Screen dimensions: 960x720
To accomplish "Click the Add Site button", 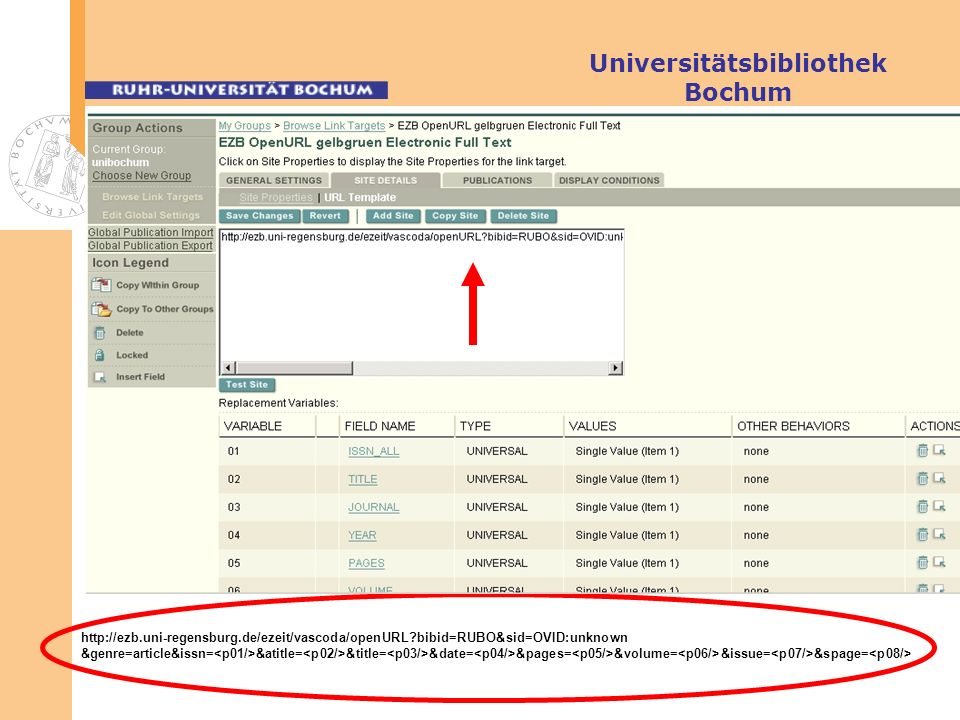I will pyautogui.click(x=393, y=216).
